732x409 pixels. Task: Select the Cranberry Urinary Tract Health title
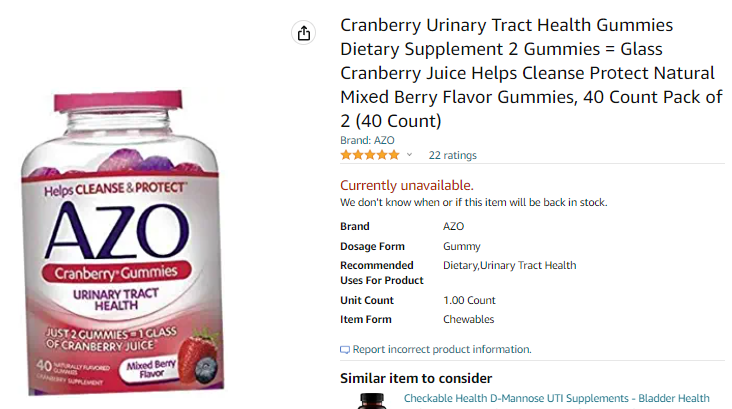point(531,73)
